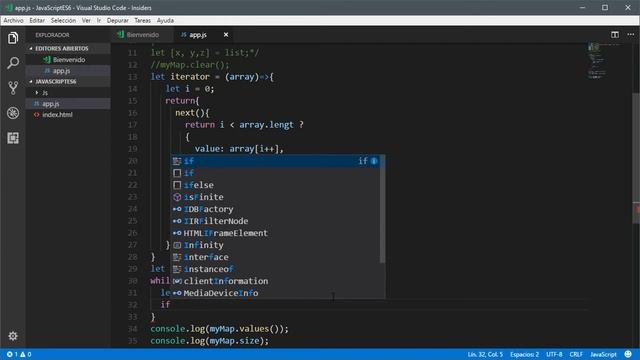Pick the instanceof suggestion
The image size is (640, 360).
coord(275,269)
